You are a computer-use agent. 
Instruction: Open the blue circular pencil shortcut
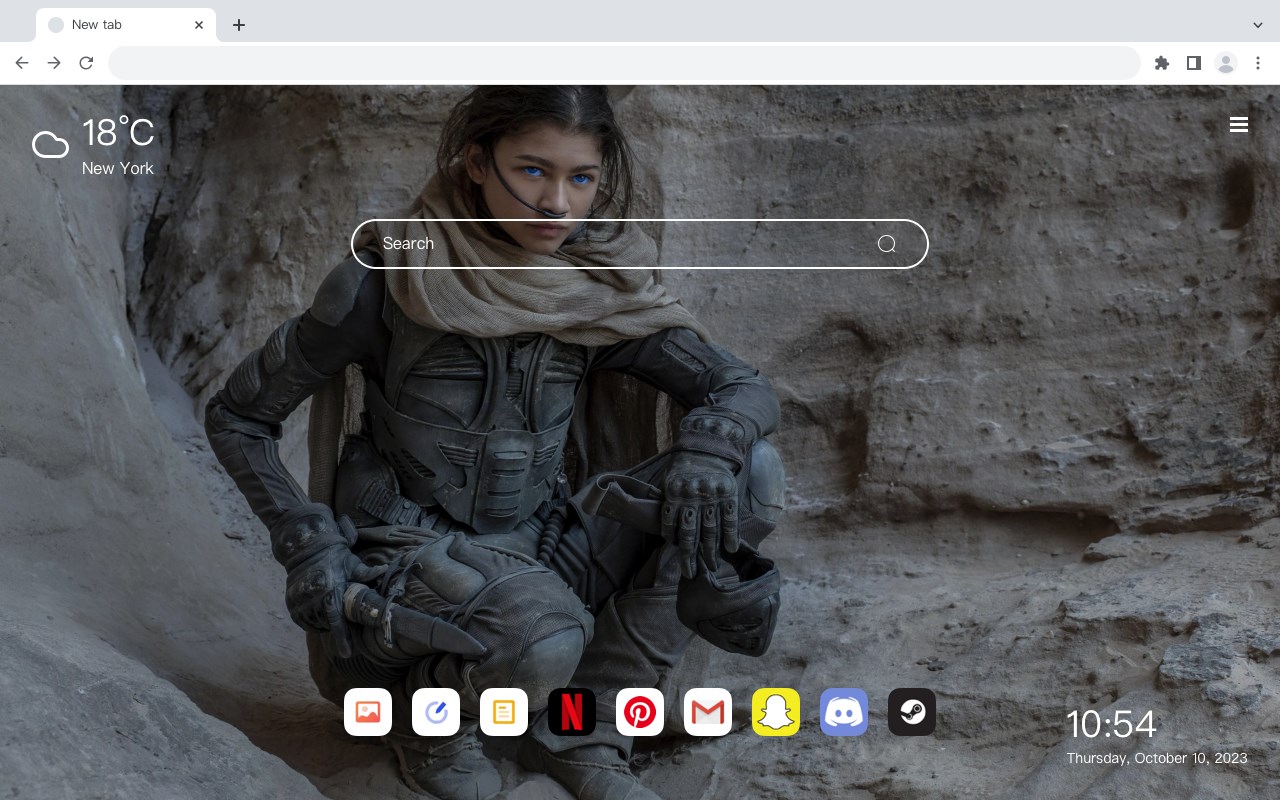coord(436,712)
